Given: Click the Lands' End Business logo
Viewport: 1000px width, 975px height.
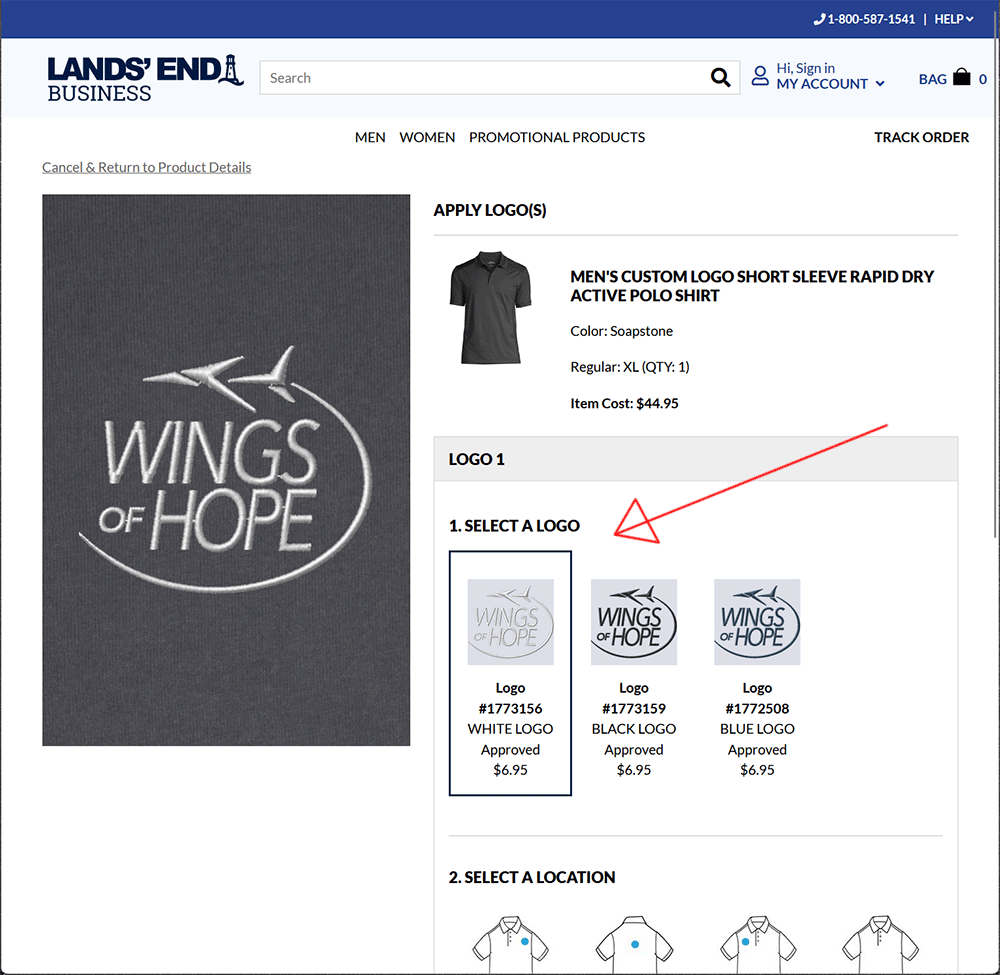Looking at the screenshot, I should pyautogui.click(x=145, y=78).
